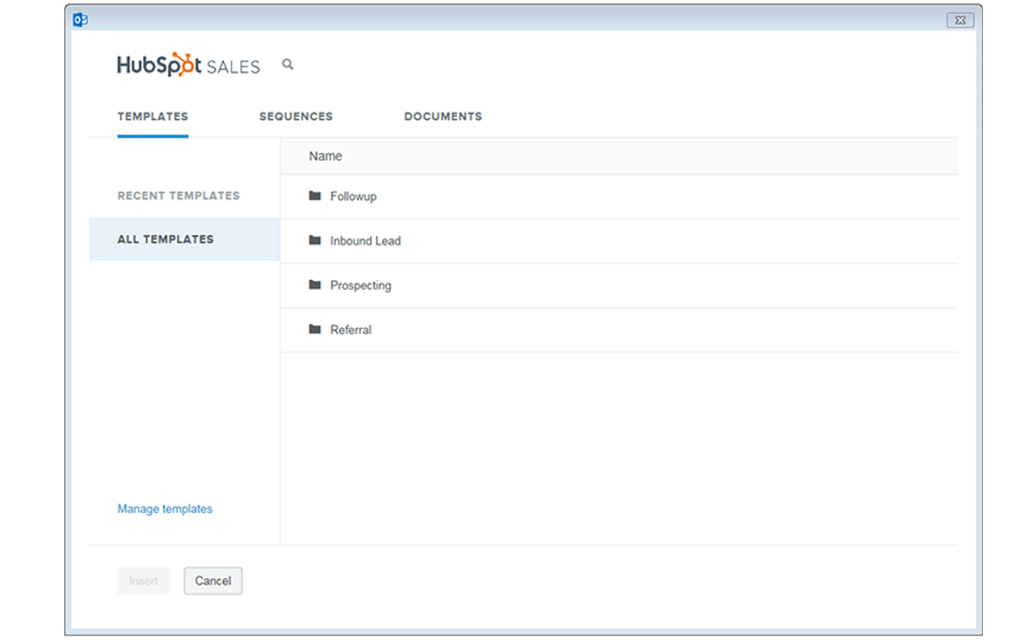This screenshot has width=1024, height=640.
Task: Choose the Referral folder name text
Action: click(351, 330)
